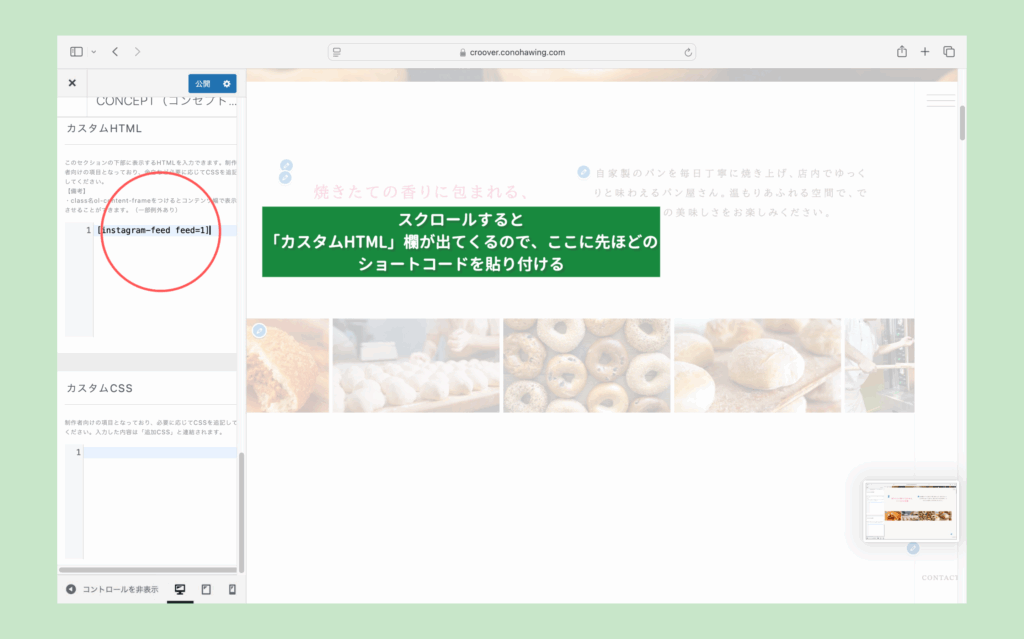Open publish settings gear icon

227,84
